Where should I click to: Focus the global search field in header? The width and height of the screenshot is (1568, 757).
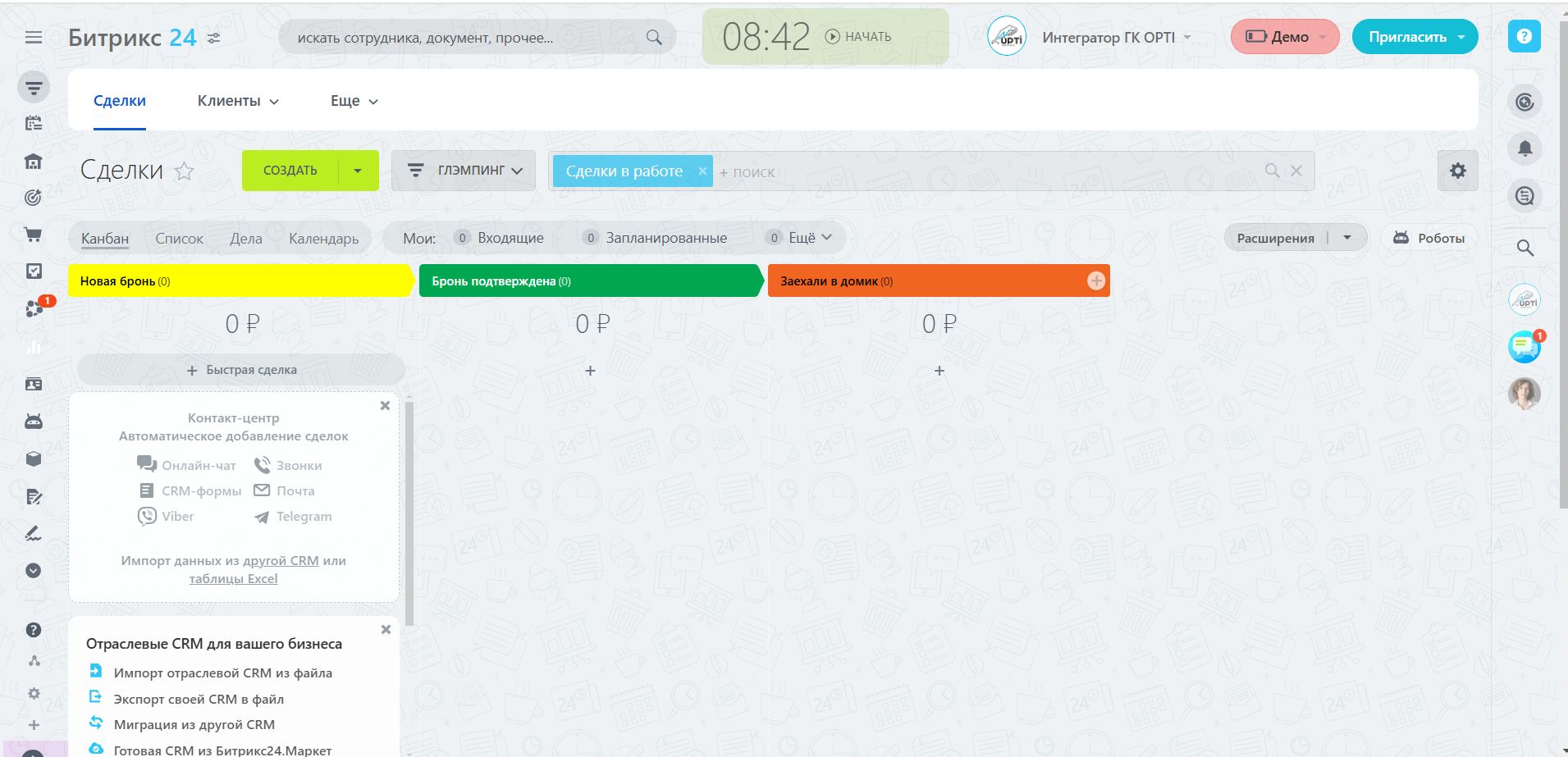[477, 38]
